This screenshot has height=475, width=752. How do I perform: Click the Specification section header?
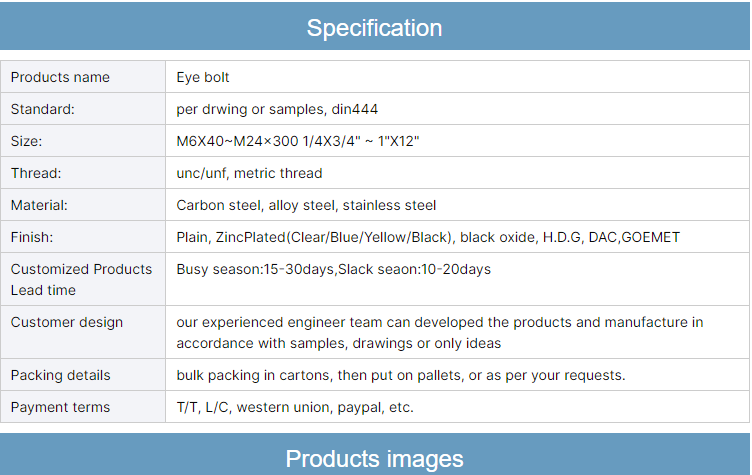click(375, 27)
